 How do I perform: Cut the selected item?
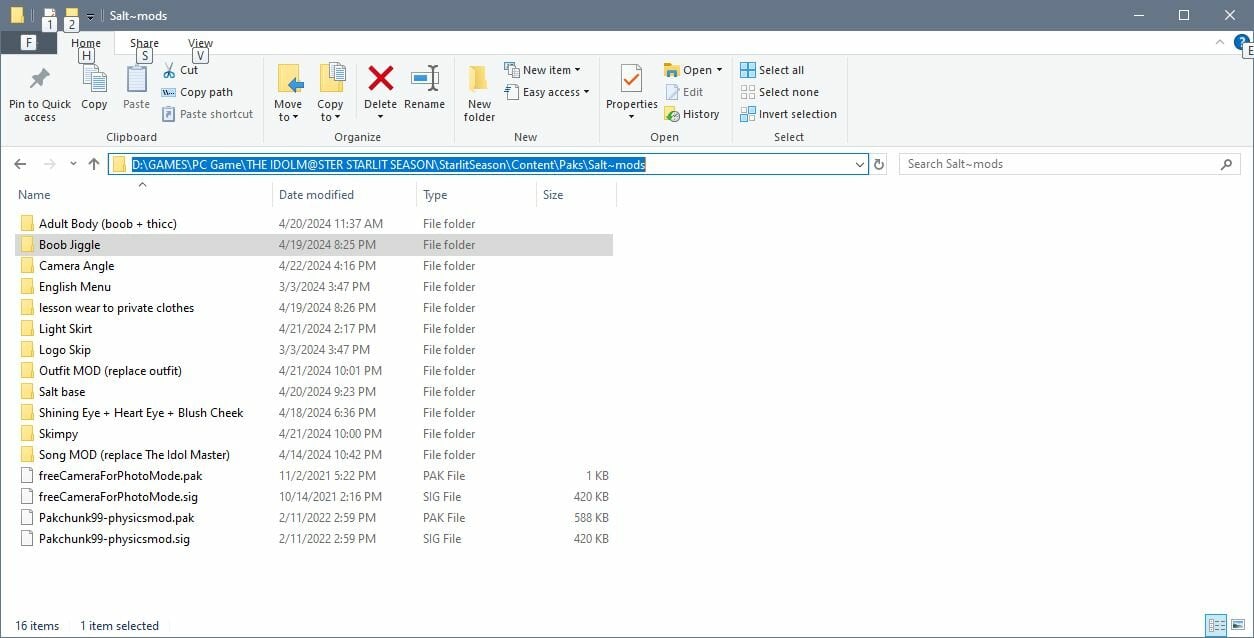click(x=180, y=70)
